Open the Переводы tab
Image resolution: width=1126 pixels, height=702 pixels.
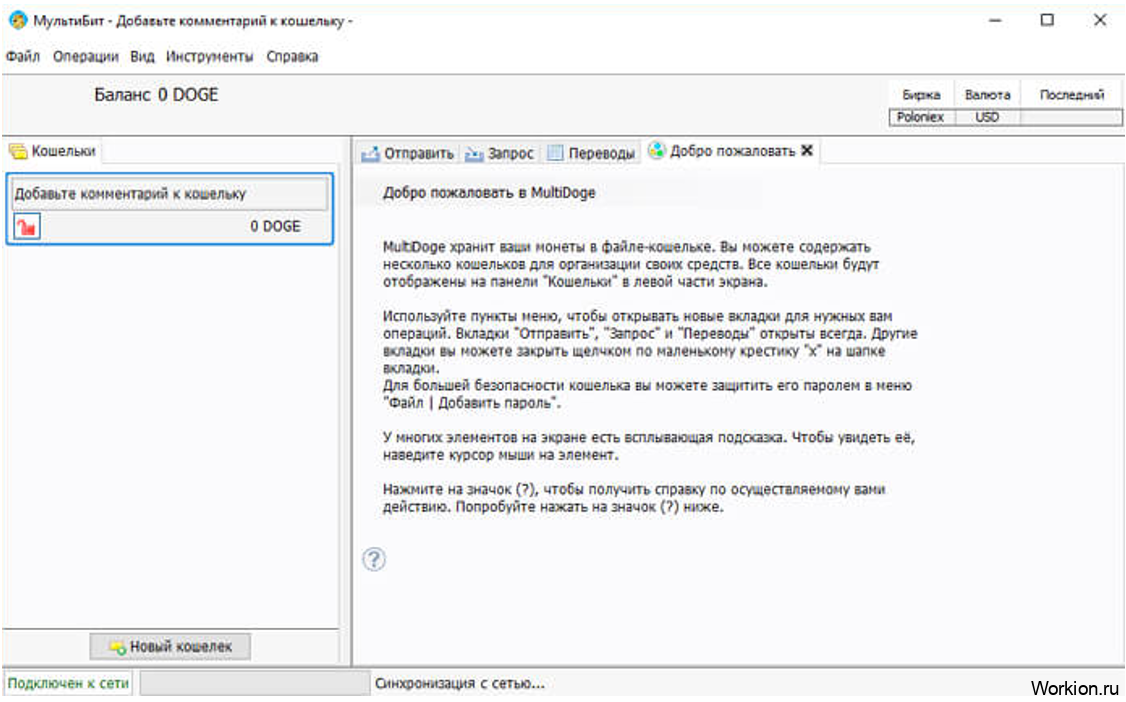591,153
